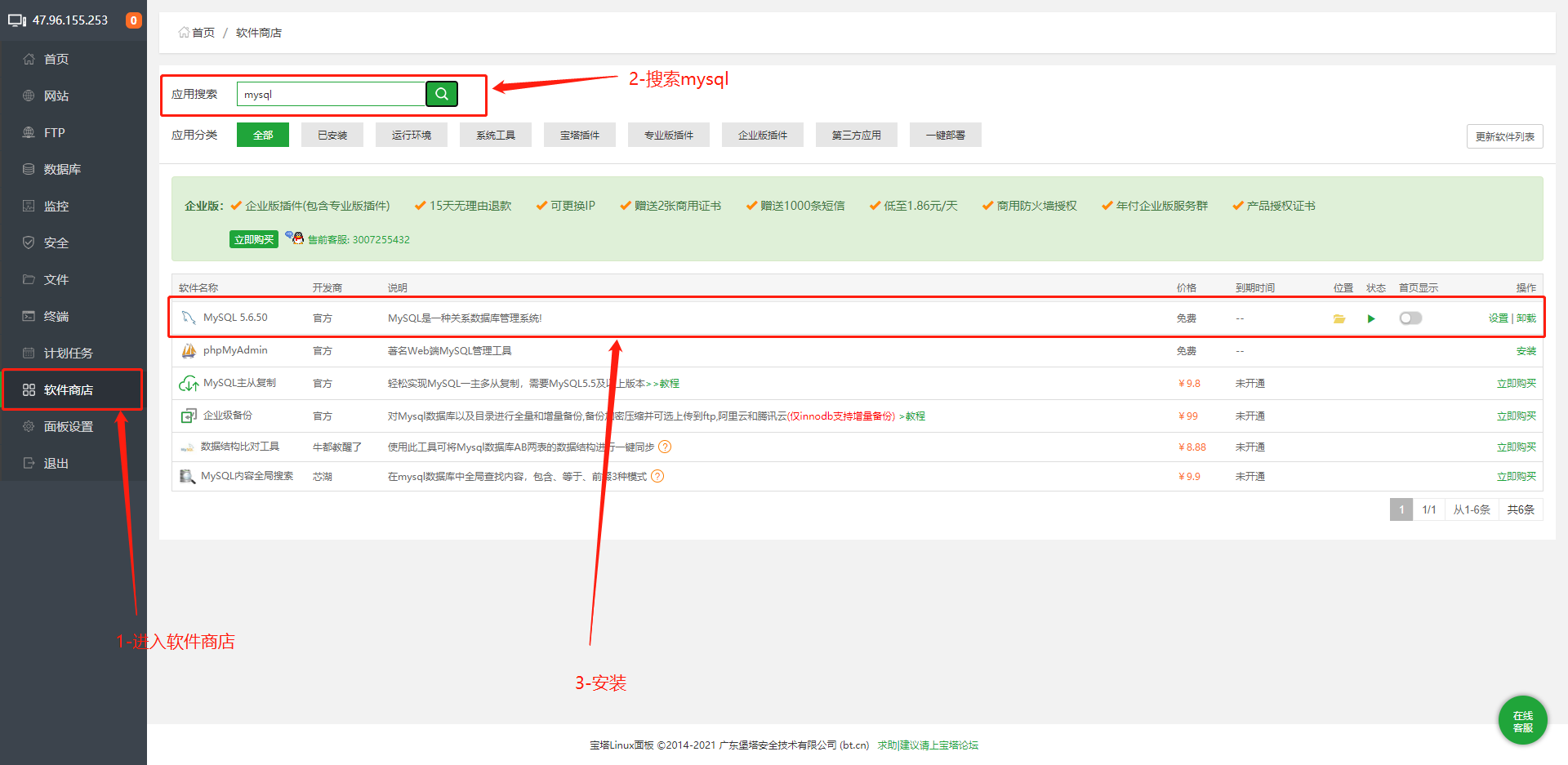
Task: Click the ¥9.8 price cell
Action: pos(1189,384)
